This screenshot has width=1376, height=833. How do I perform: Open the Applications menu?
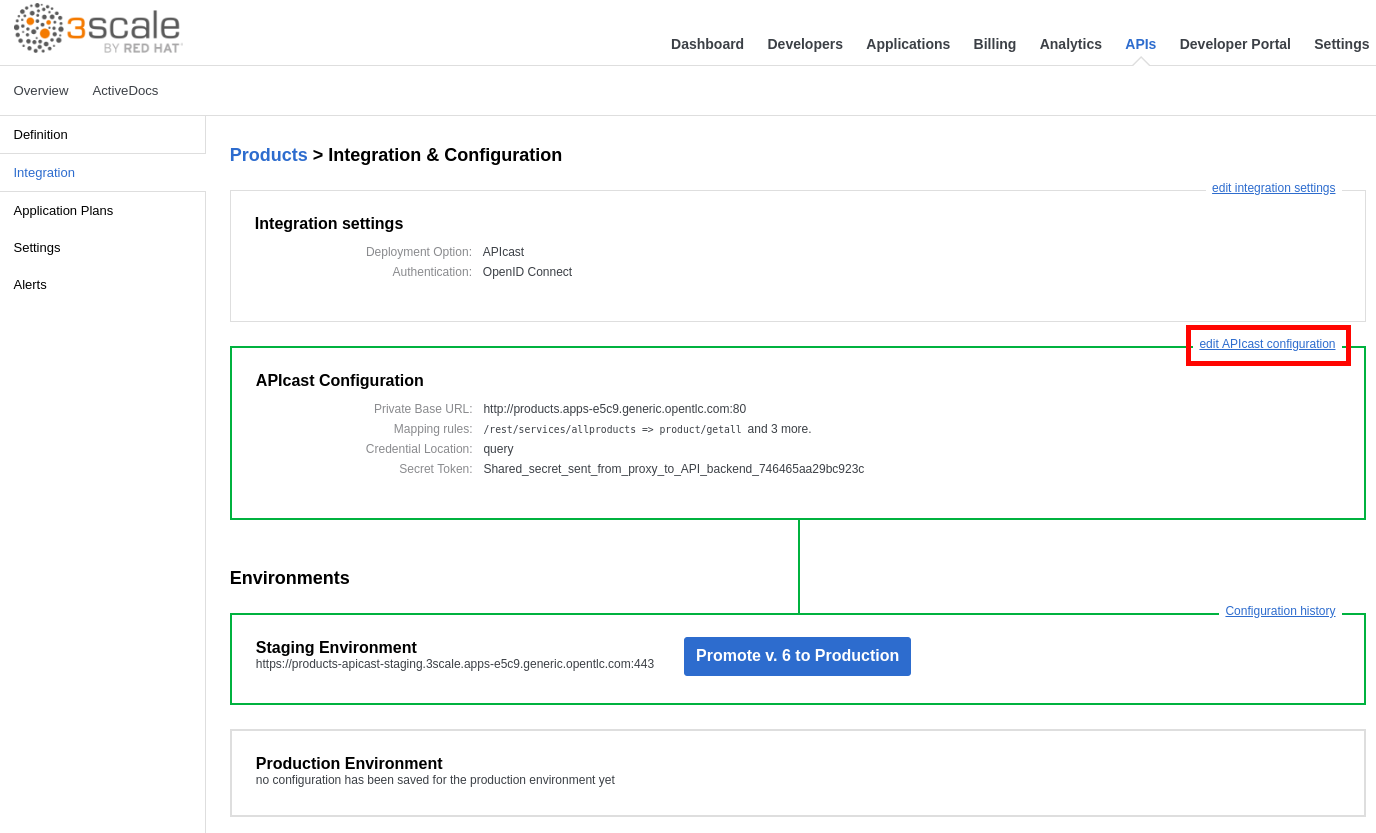point(907,44)
